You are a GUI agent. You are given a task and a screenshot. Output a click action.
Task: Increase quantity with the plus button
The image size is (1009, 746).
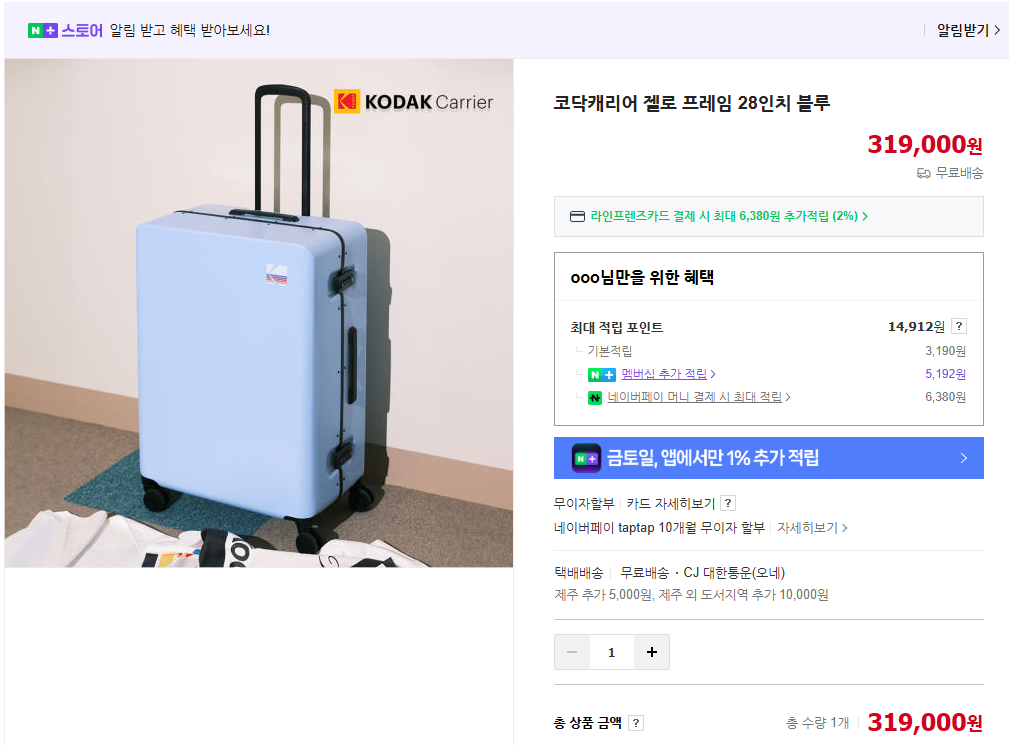(652, 652)
